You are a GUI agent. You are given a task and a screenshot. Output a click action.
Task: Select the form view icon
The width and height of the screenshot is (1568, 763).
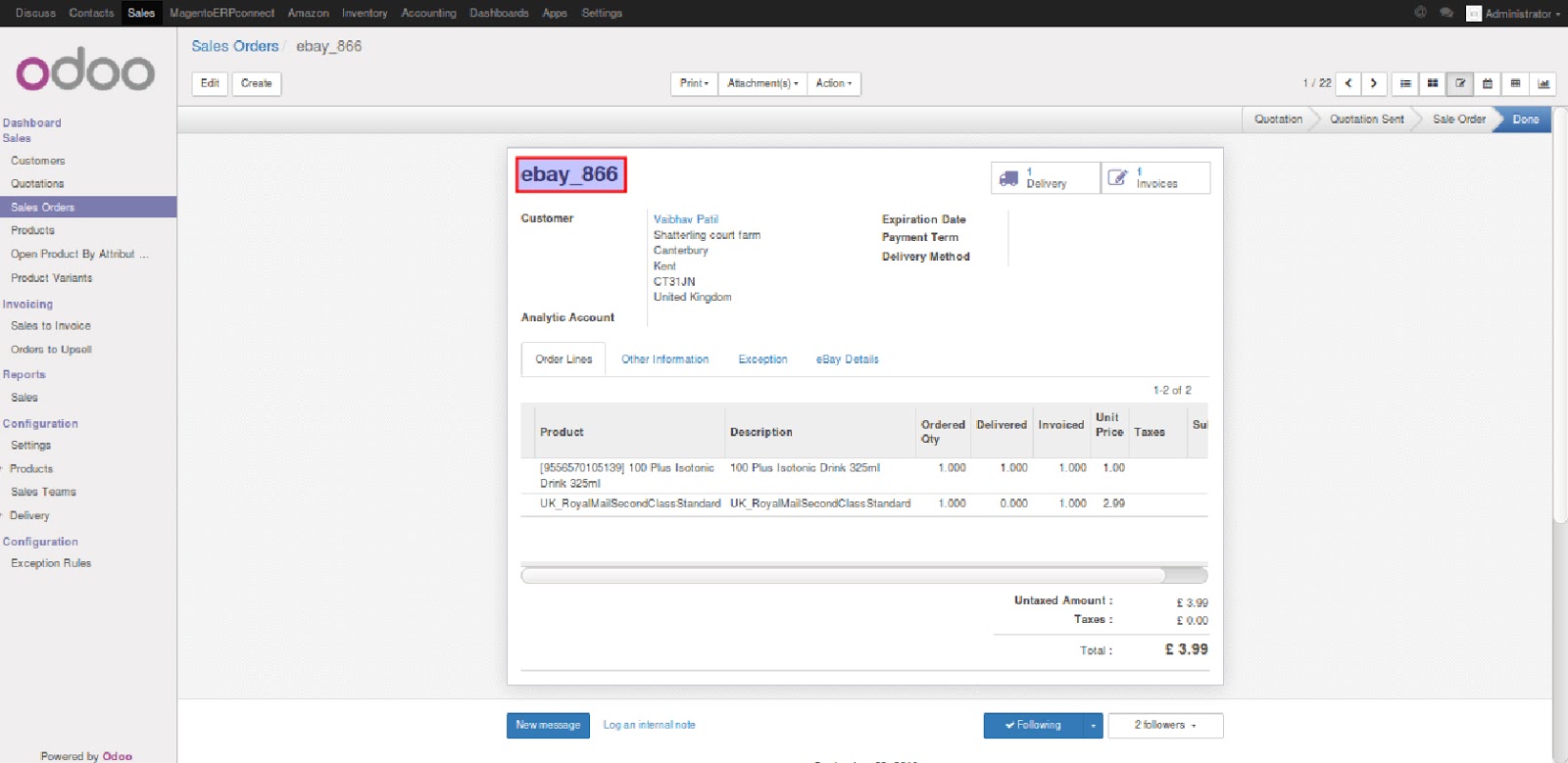[x=1460, y=83]
